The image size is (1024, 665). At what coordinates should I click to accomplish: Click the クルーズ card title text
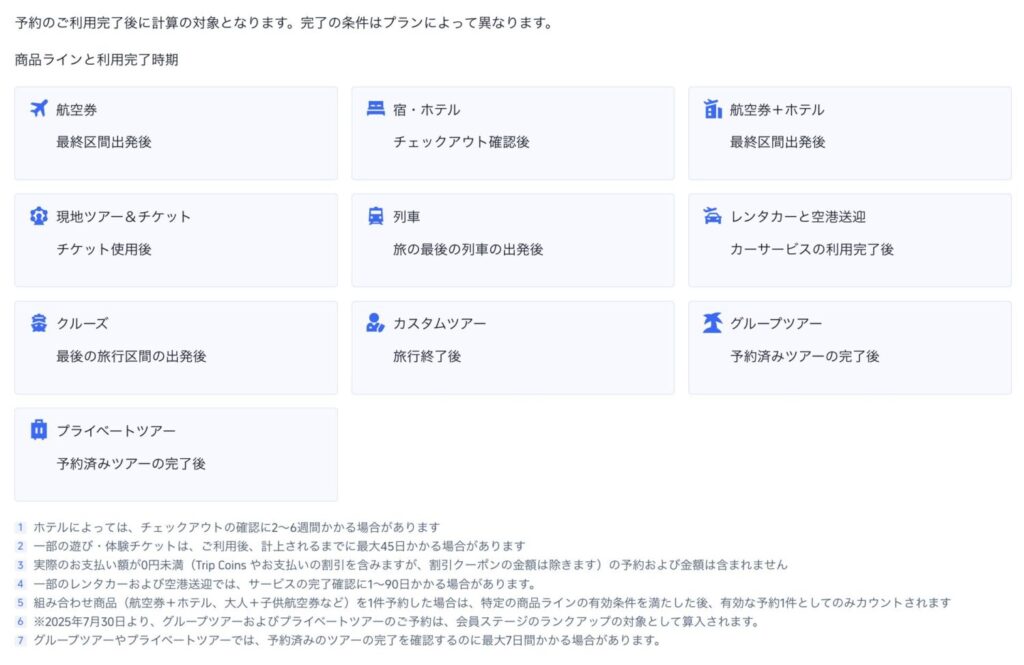[x=83, y=324]
